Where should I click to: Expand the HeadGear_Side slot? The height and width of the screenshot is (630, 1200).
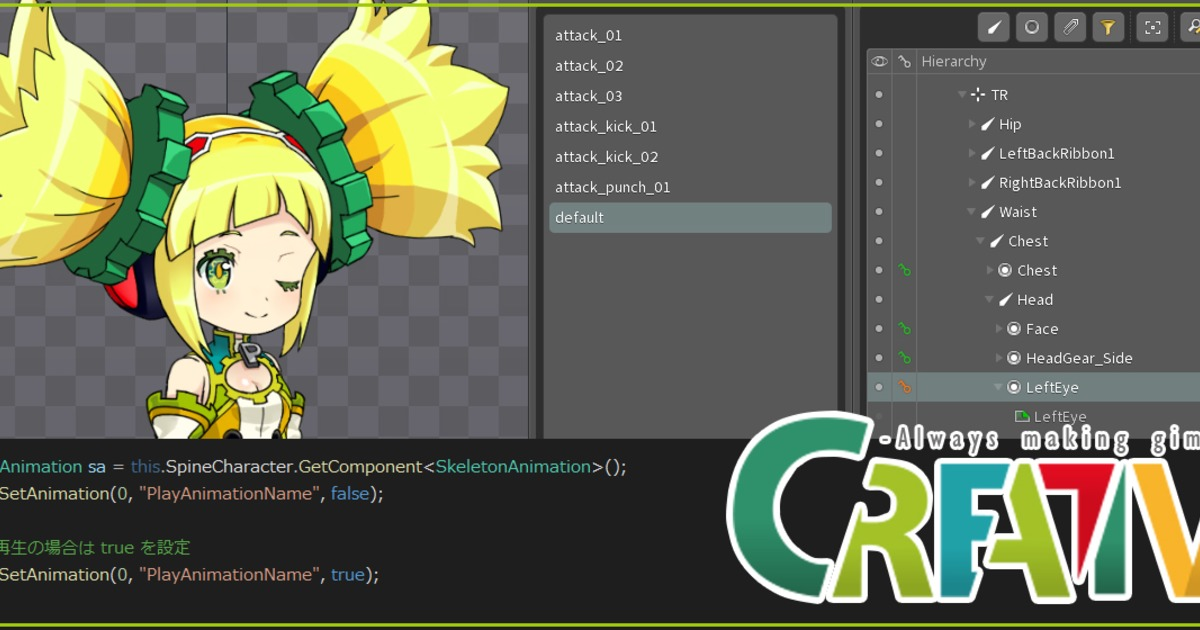(999, 358)
